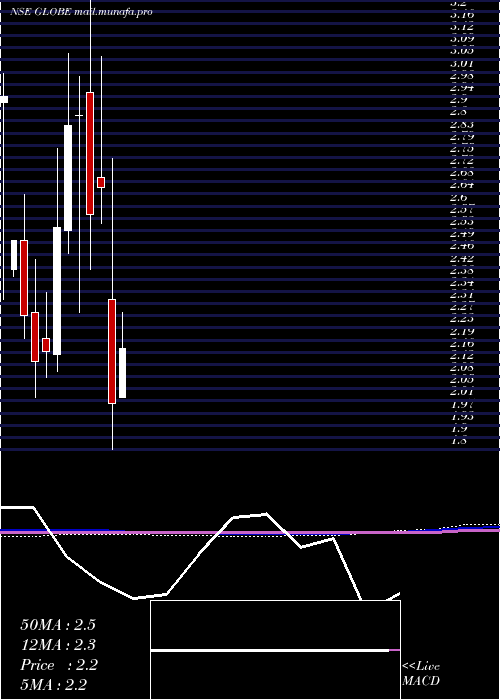Click the Price : 2.2 readout

[59, 665]
